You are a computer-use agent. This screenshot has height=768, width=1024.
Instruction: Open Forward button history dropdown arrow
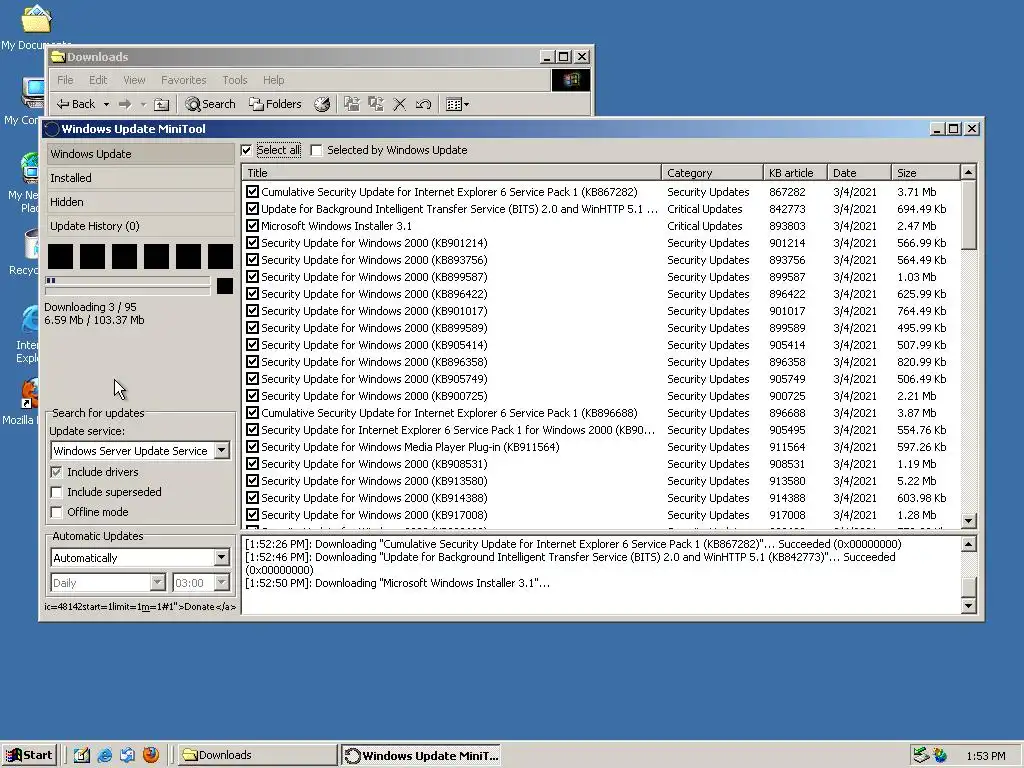143,104
